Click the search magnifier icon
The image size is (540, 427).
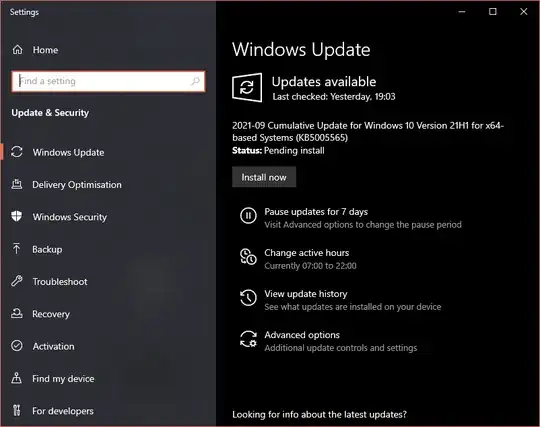pyautogui.click(x=195, y=81)
